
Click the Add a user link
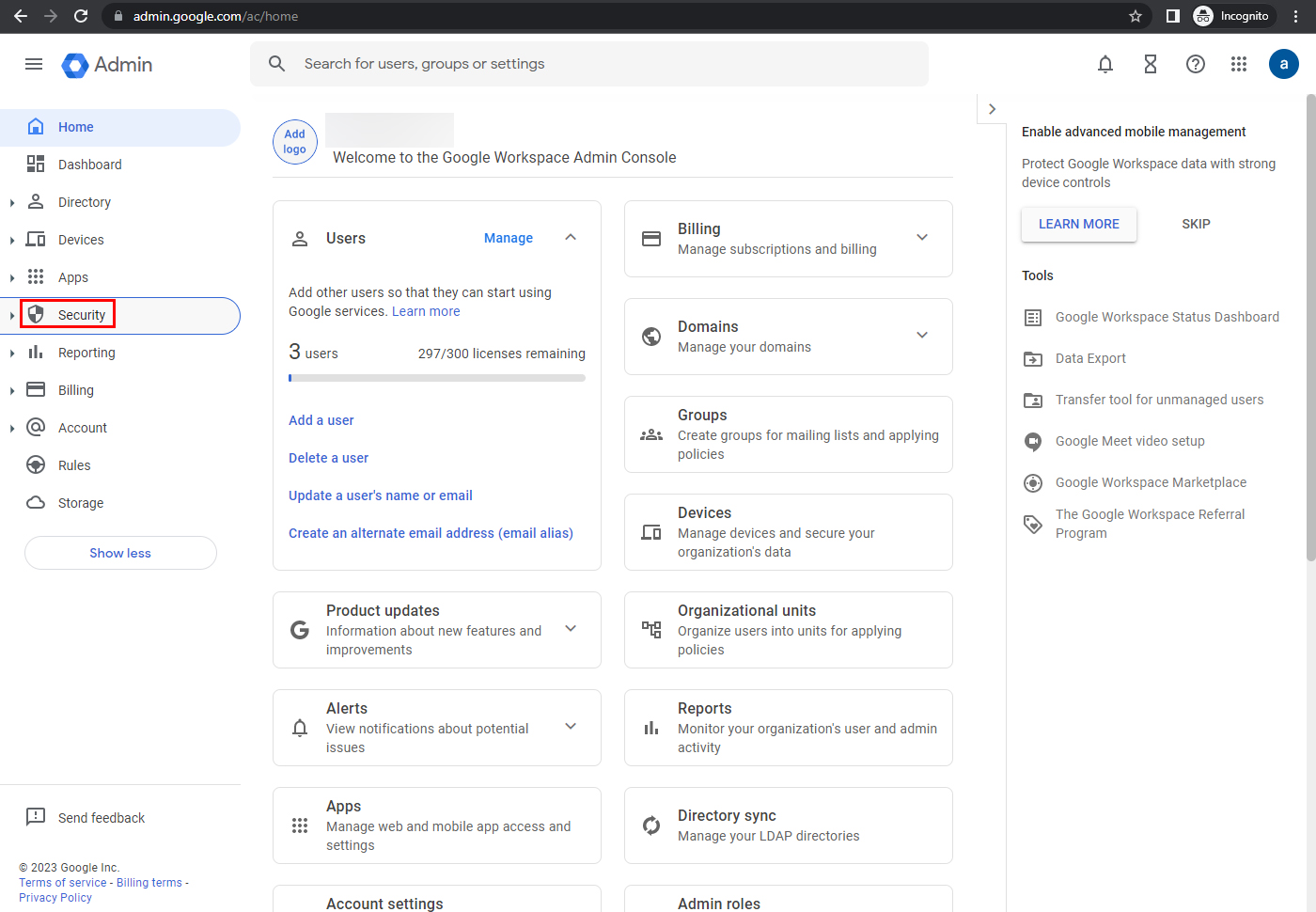click(x=321, y=420)
